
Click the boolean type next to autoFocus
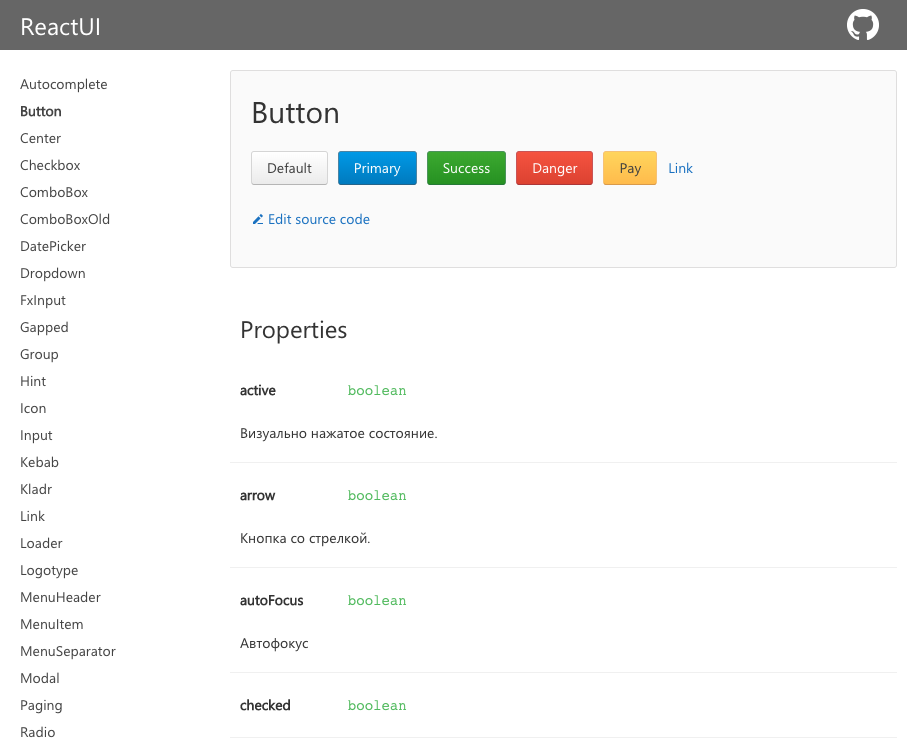(x=377, y=601)
